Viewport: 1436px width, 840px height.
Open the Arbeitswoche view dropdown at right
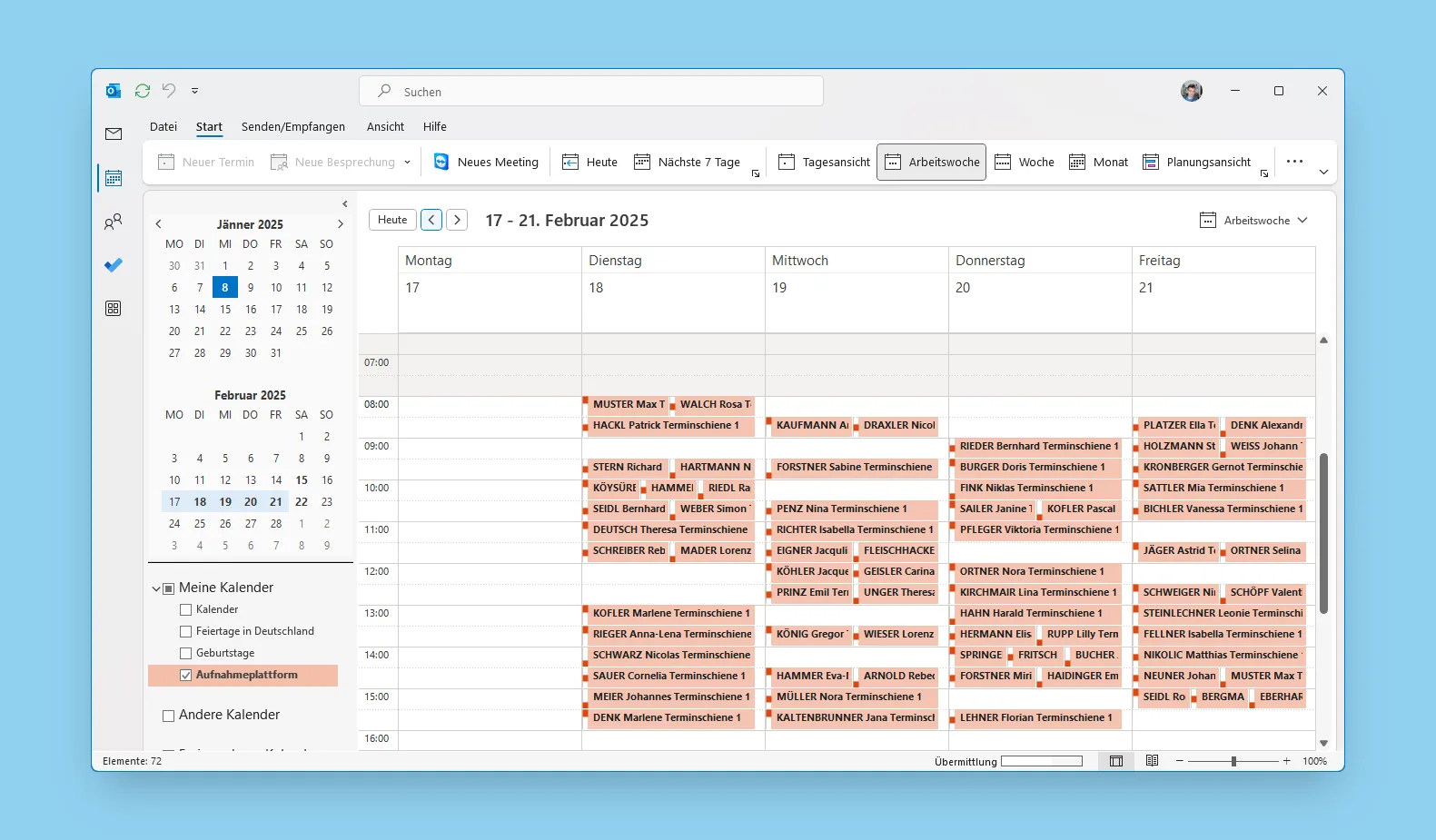point(1253,221)
